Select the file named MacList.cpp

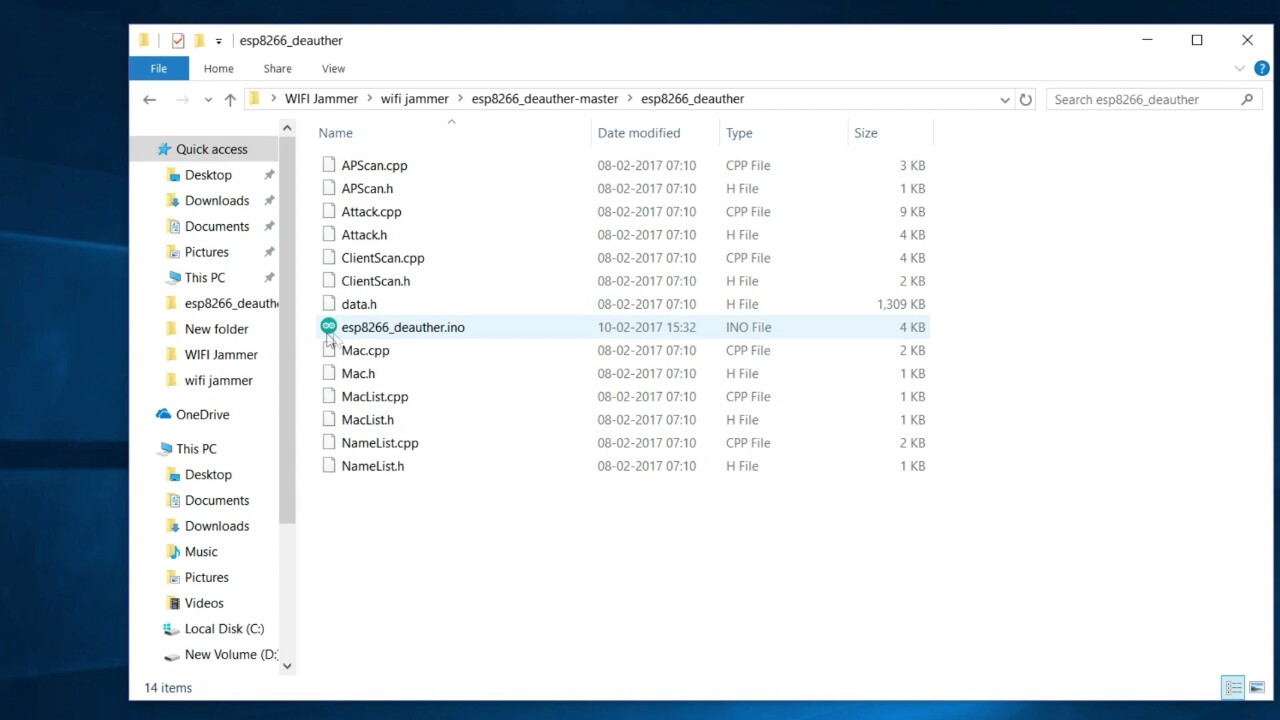tap(374, 396)
